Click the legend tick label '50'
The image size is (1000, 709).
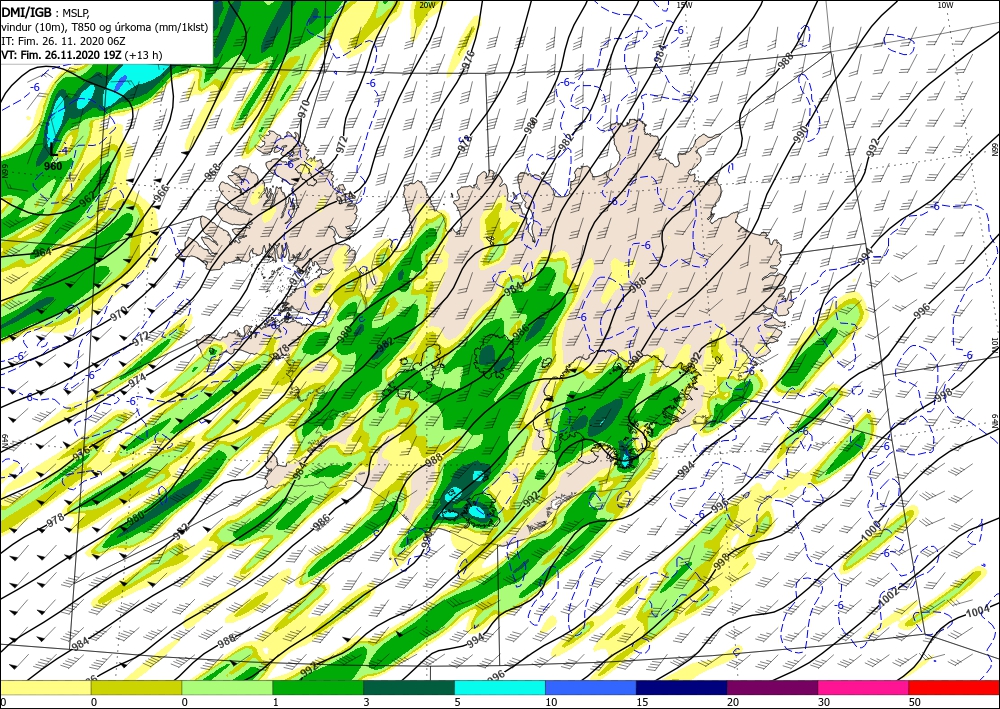pos(914,703)
